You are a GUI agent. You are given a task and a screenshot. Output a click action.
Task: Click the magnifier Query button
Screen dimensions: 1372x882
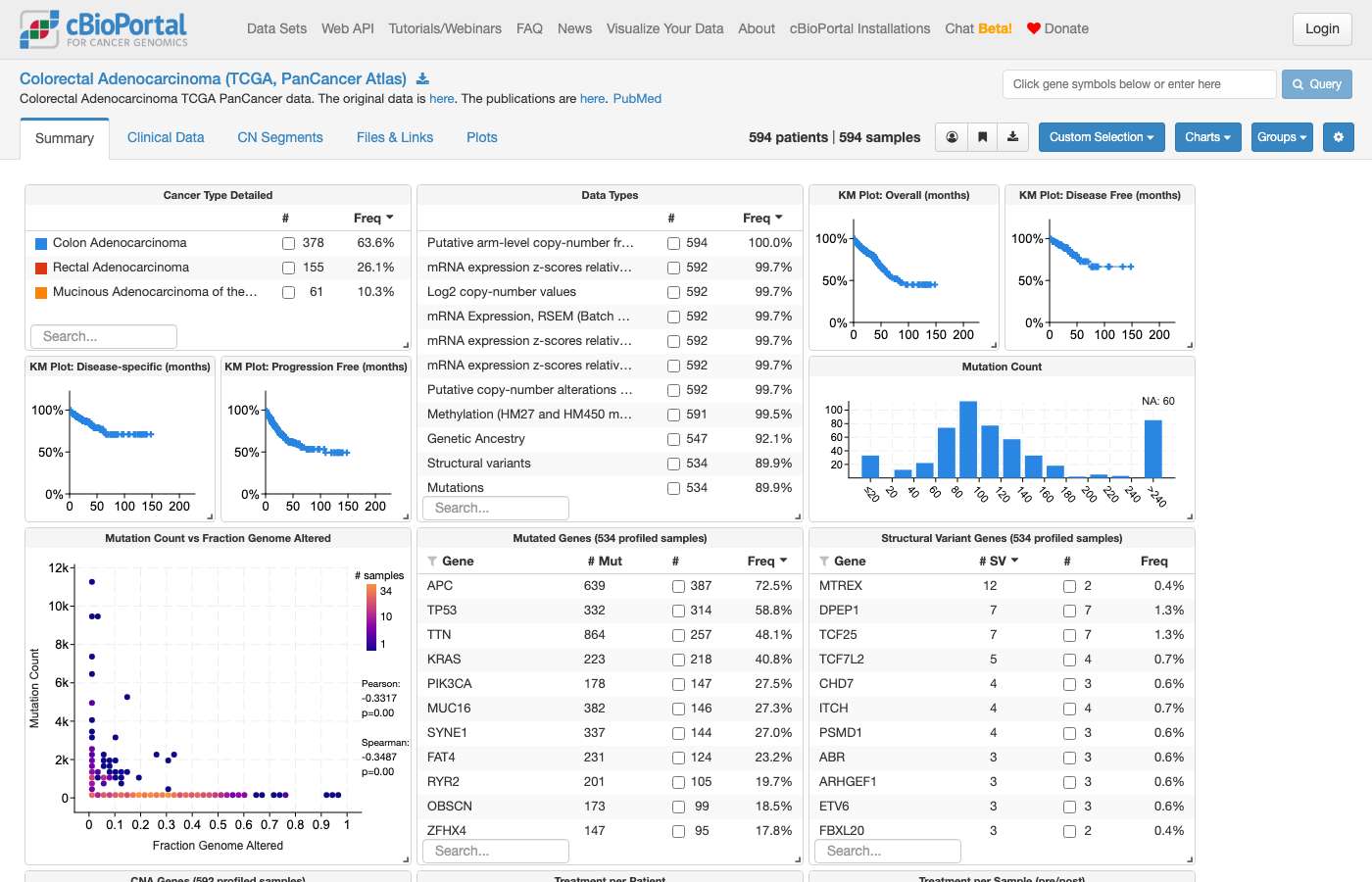tap(1317, 84)
